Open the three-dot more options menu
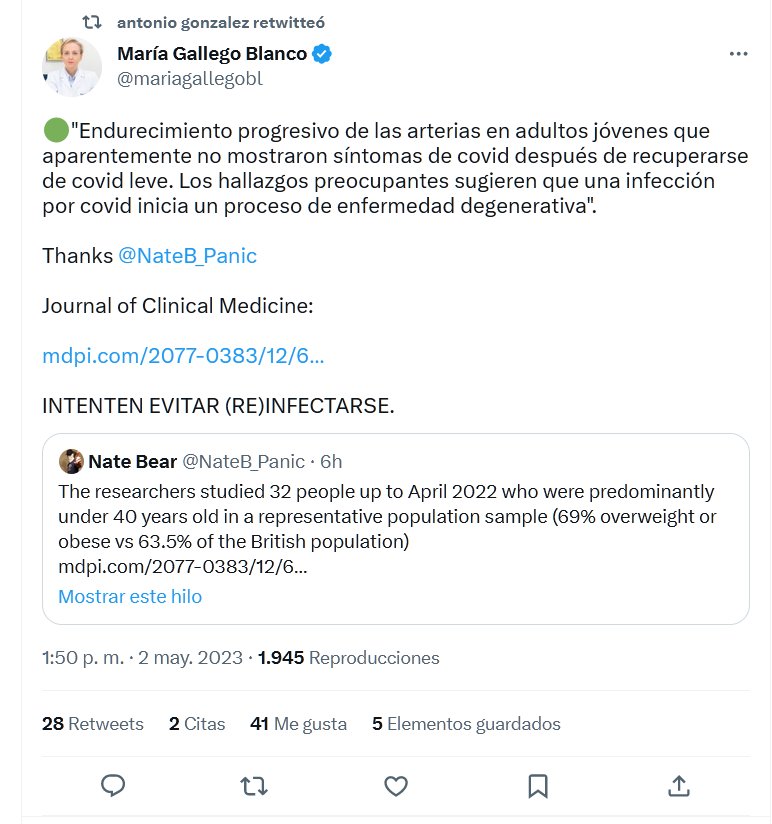Viewport: 772px width, 824px height. pyautogui.click(x=738, y=54)
